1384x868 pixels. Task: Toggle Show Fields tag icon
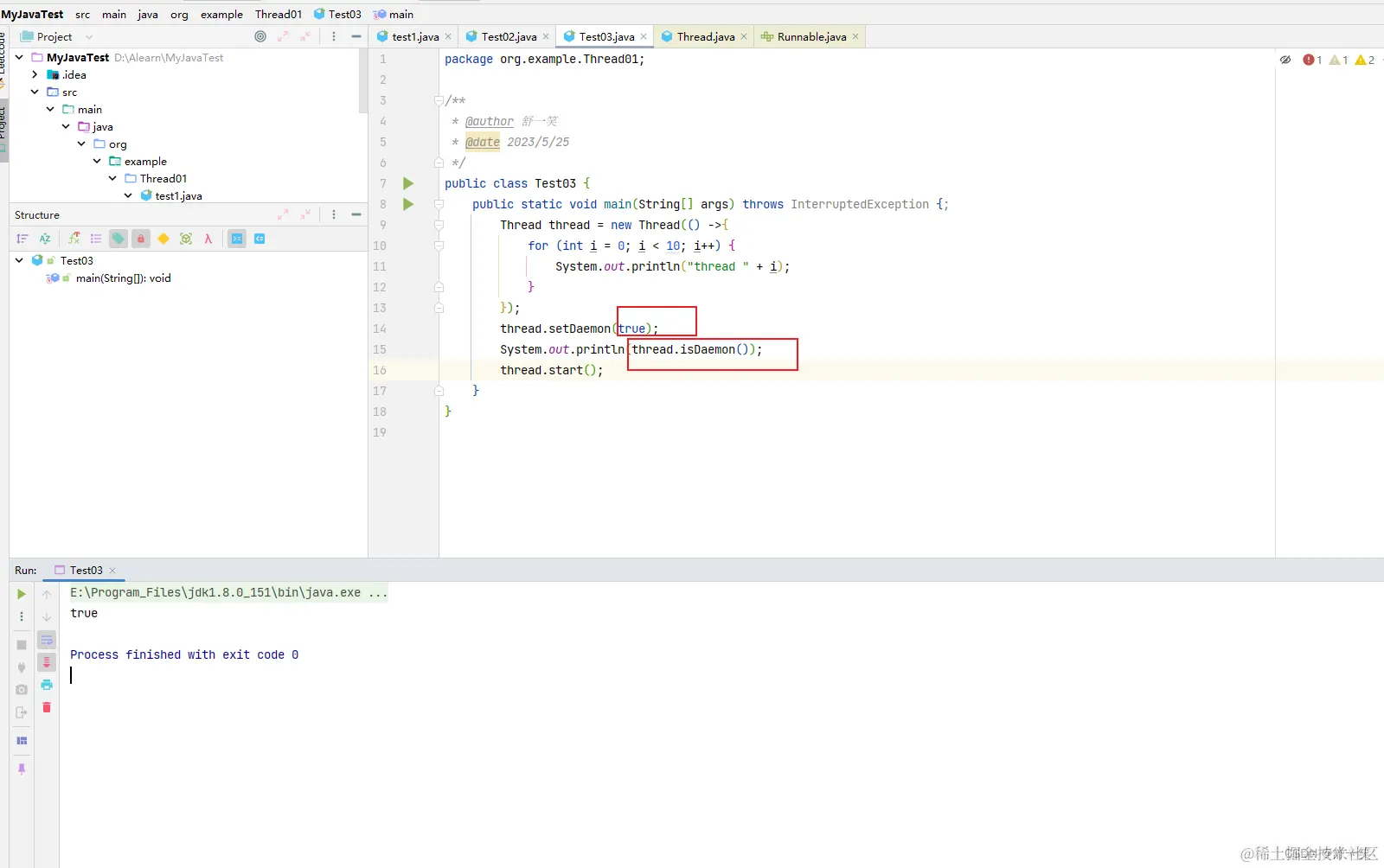tap(119, 239)
